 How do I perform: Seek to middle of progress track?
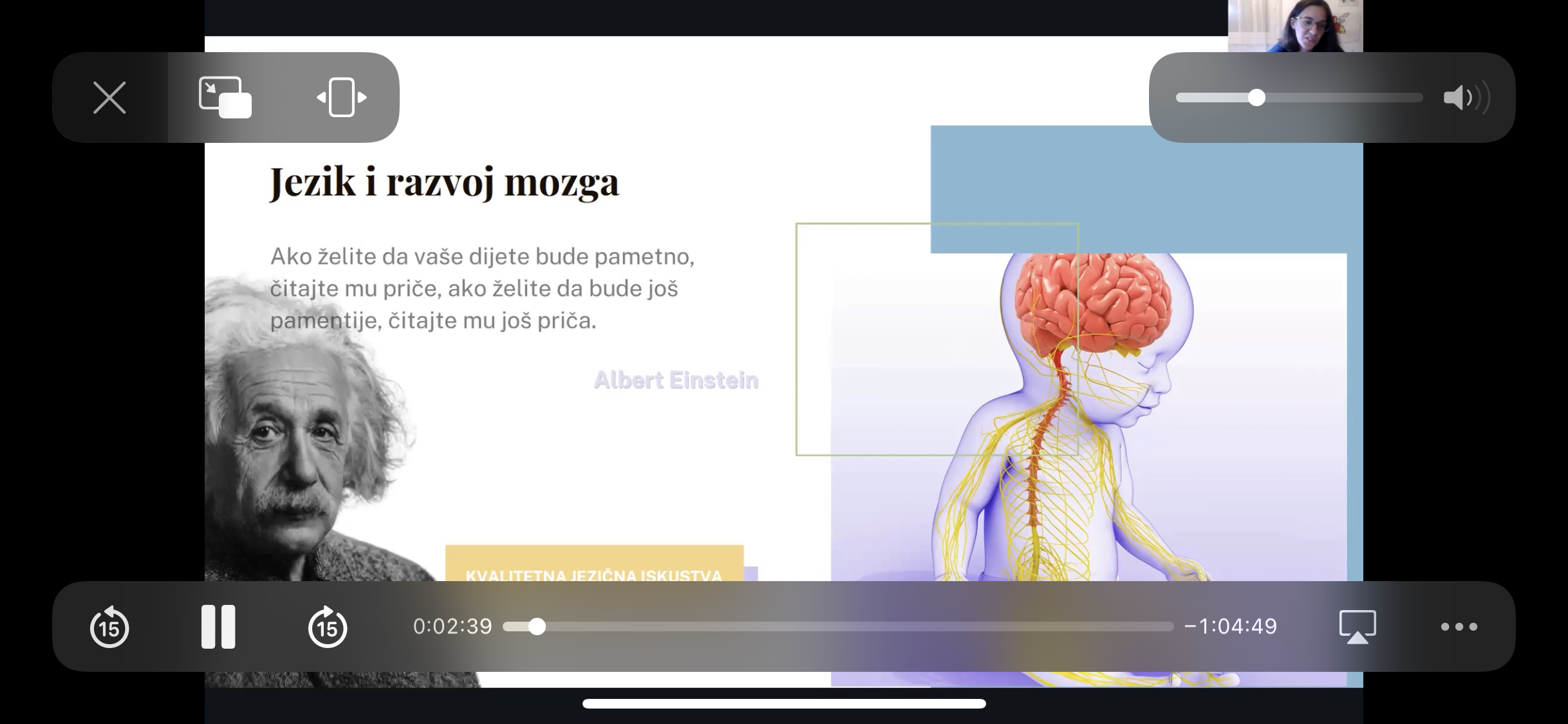[839, 627]
